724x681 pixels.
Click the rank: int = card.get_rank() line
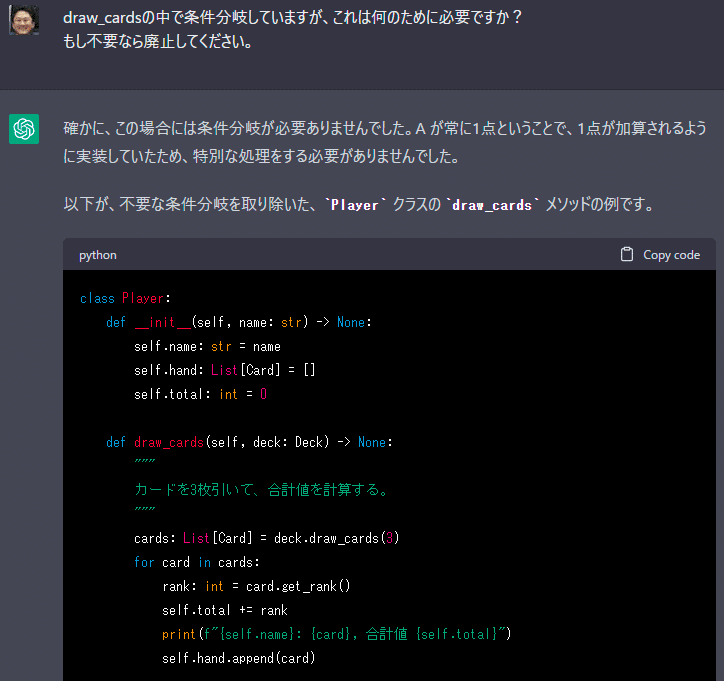[x=256, y=586]
